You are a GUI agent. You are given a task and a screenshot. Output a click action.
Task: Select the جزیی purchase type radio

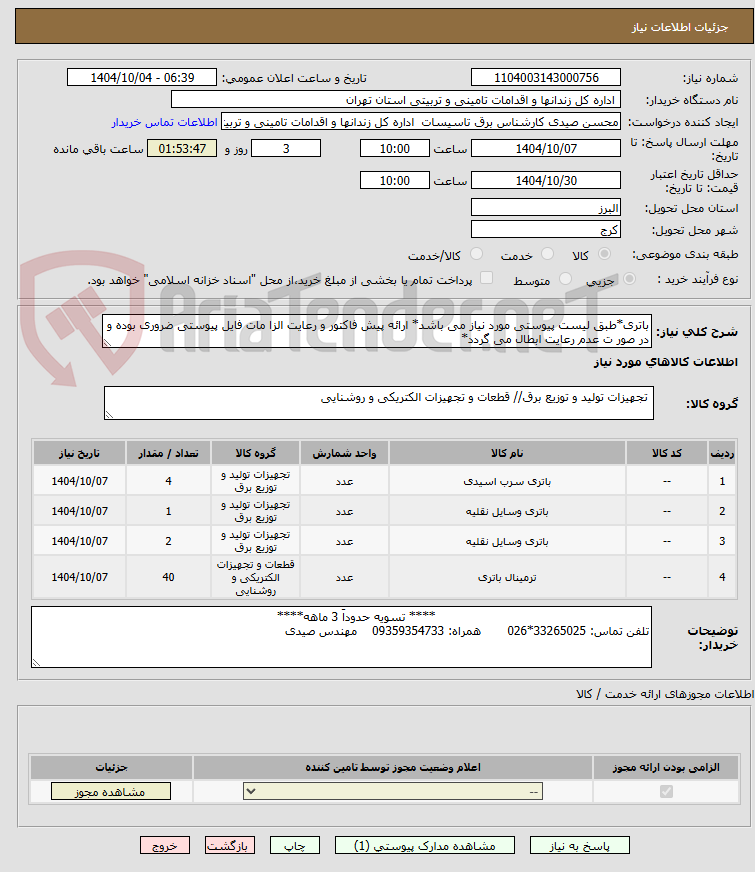(629, 279)
